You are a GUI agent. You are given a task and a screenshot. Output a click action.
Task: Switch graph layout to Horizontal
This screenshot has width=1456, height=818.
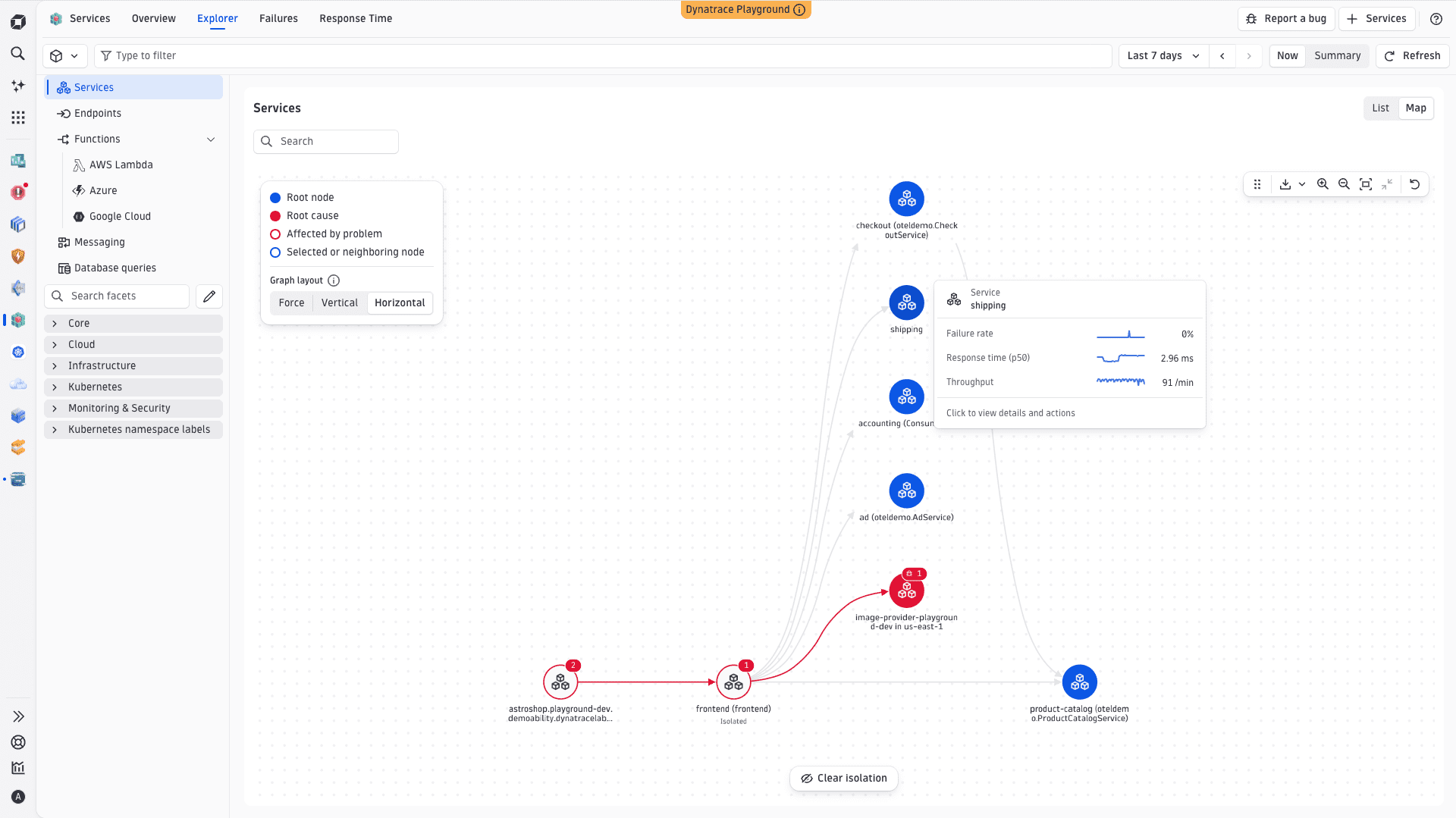pyautogui.click(x=400, y=303)
